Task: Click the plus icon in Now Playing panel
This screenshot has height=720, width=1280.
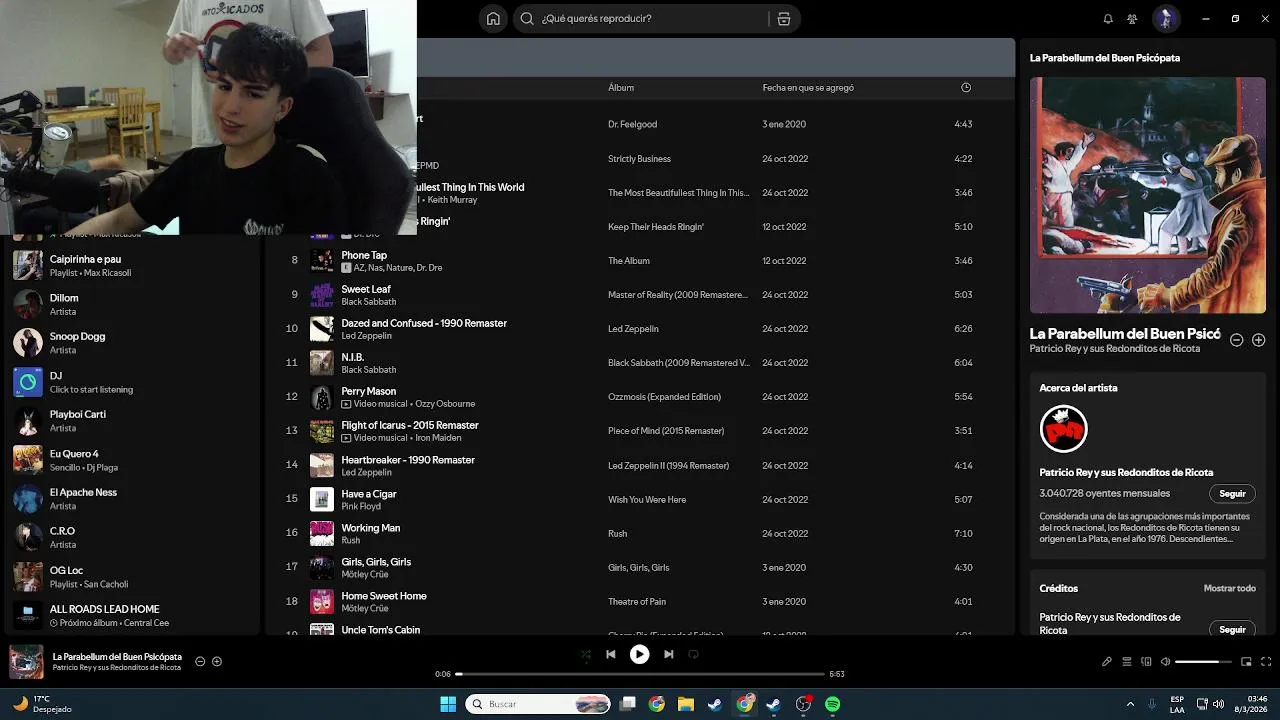Action: (1259, 340)
